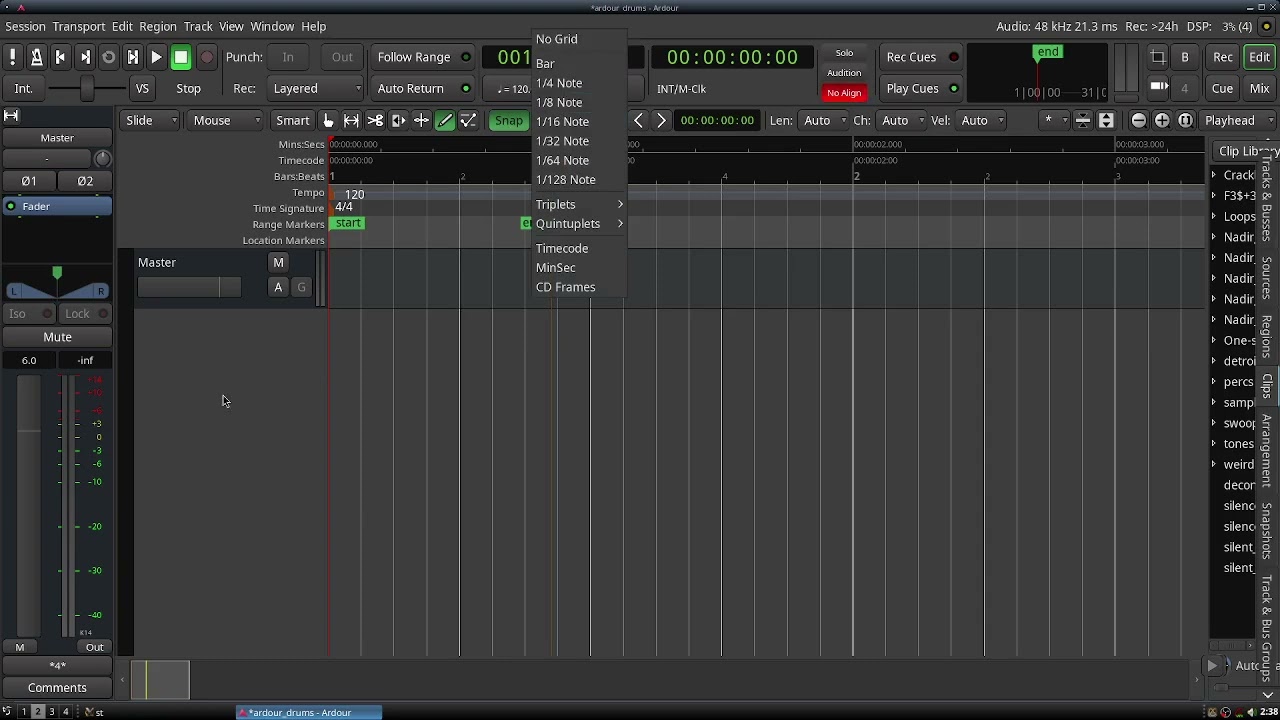
Task: Click zoom to session icon
Action: [1185, 120]
